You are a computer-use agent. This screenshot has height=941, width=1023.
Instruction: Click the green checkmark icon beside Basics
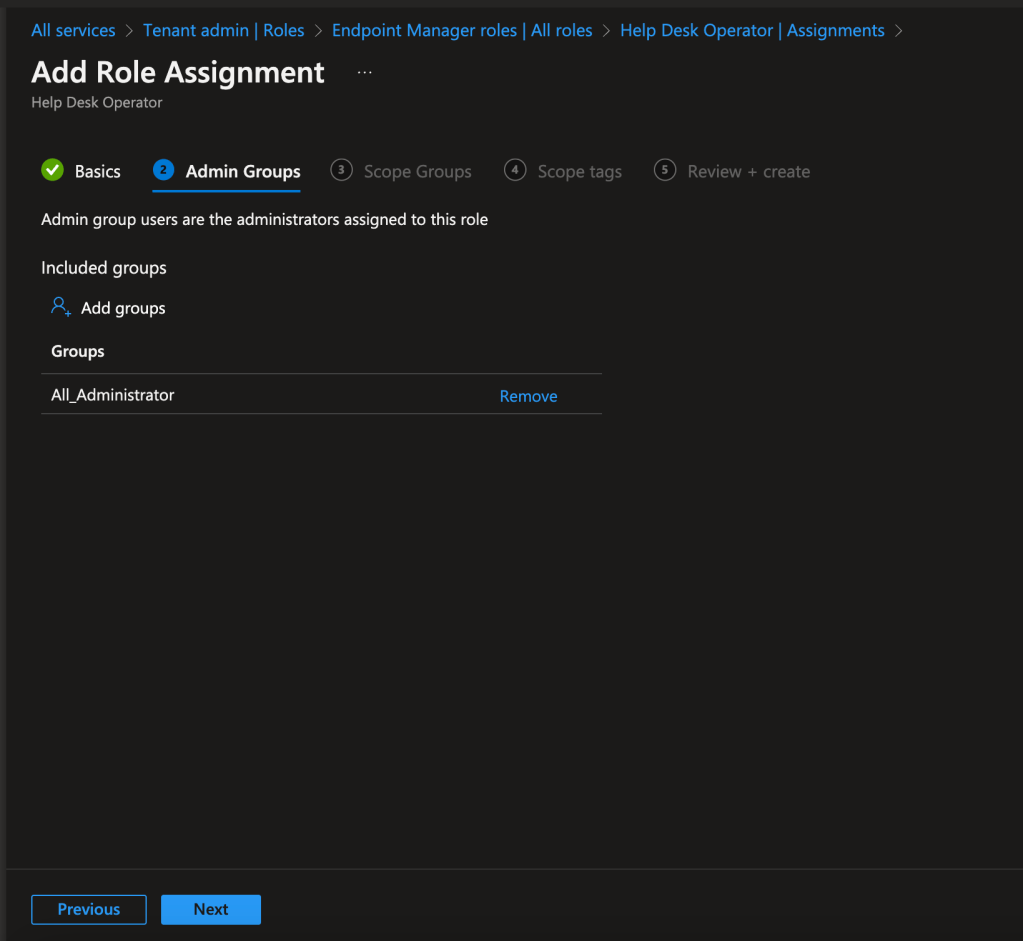(52, 170)
